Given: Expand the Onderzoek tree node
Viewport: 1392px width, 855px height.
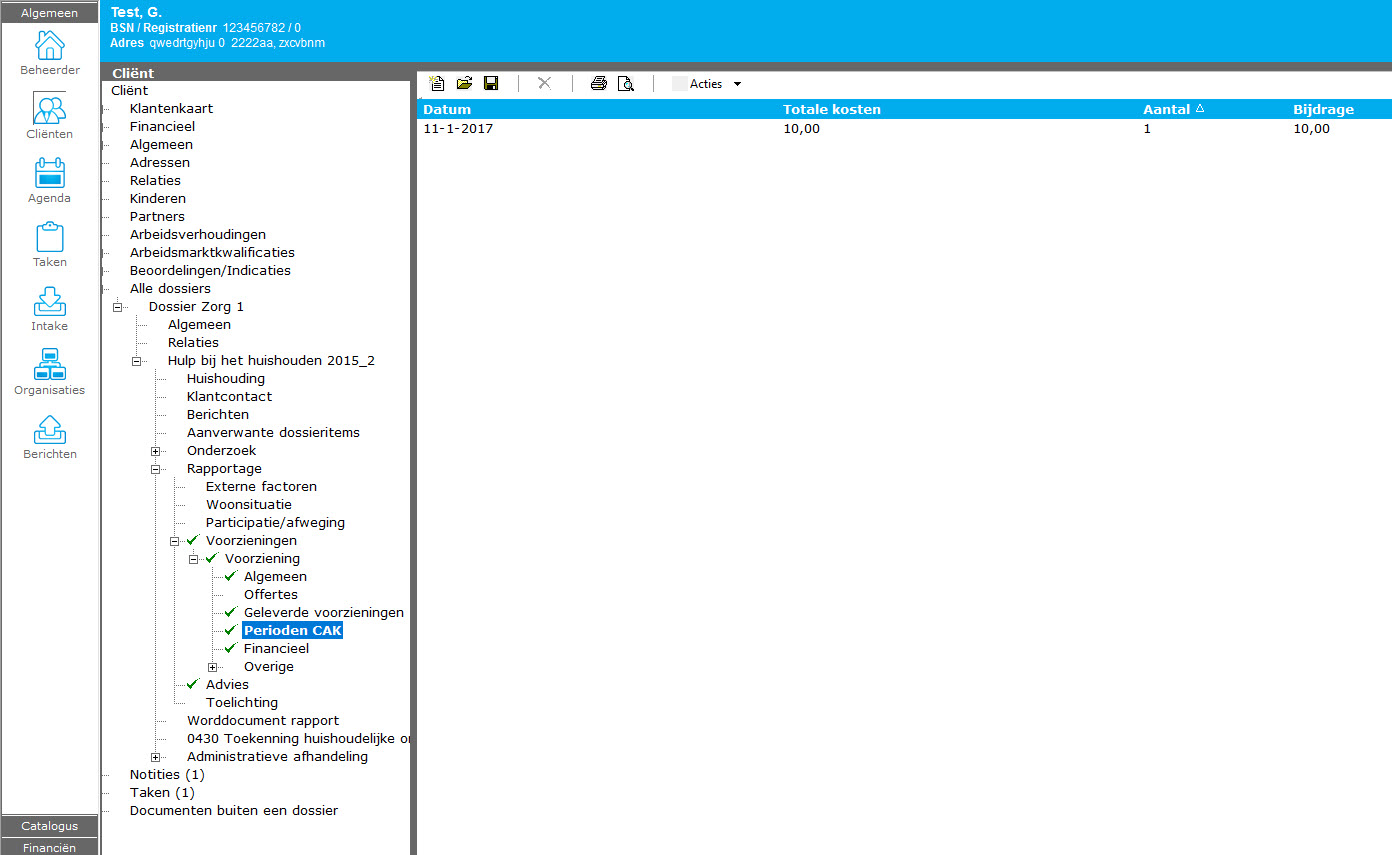Looking at the screenshot, I should [156, 451].
